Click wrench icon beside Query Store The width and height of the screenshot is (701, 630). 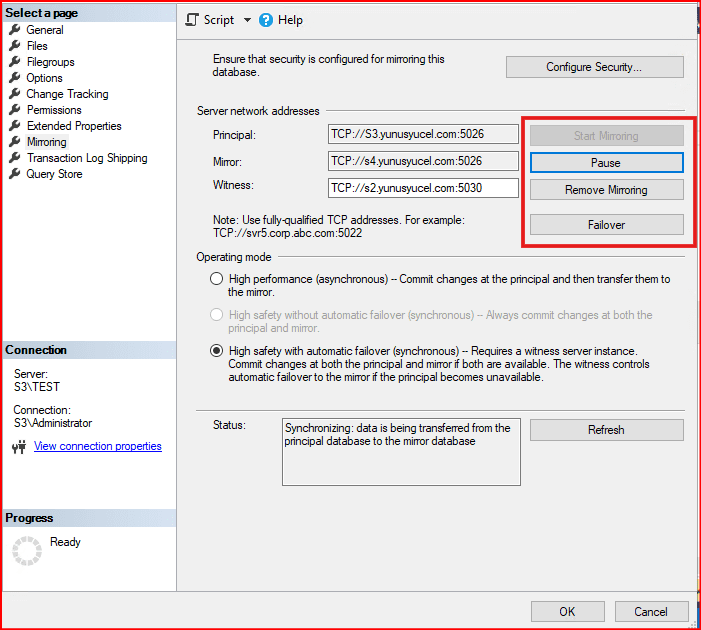(x=15, y=174)
